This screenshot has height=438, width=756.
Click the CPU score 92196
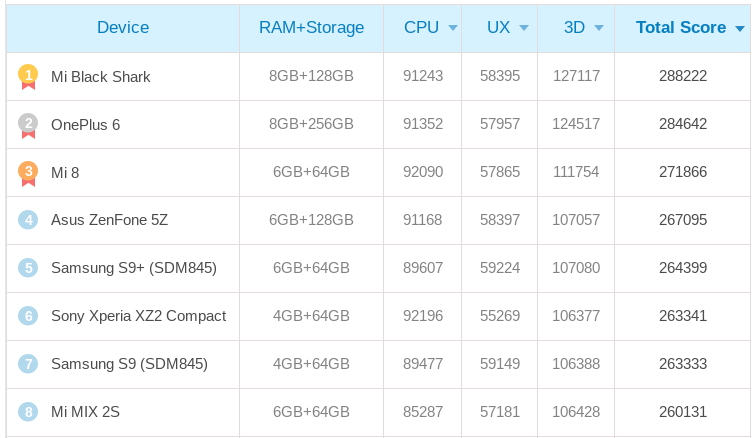[x=423, y=316]
